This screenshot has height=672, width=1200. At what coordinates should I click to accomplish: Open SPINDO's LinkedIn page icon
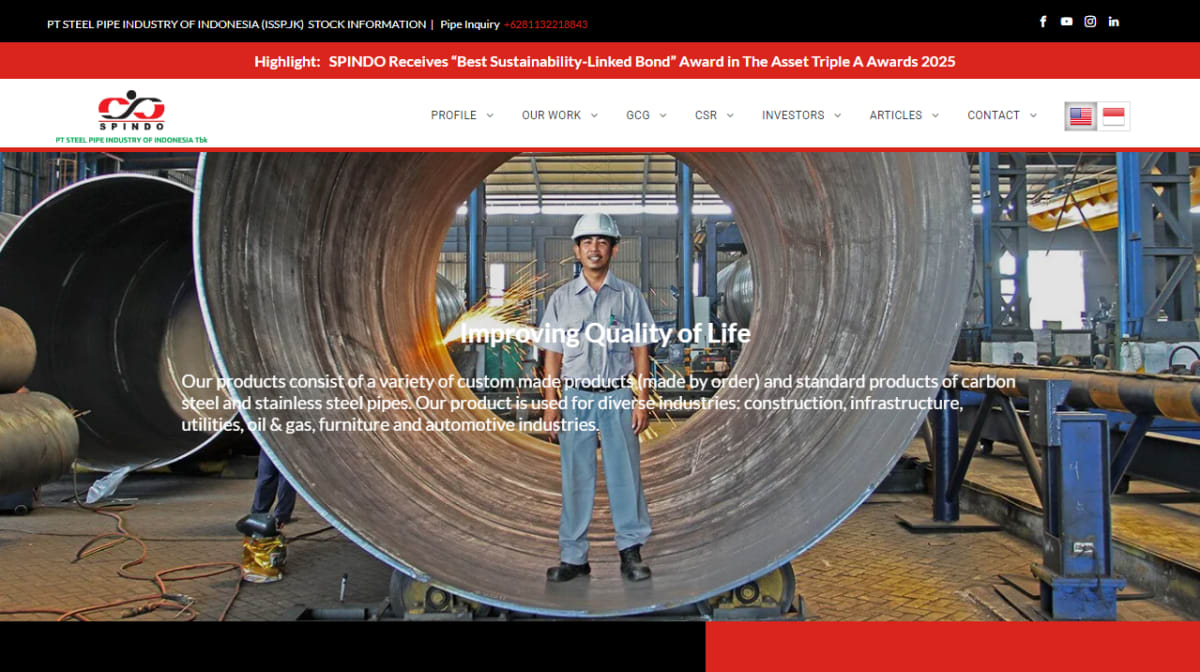click(x=1114, y=21)
